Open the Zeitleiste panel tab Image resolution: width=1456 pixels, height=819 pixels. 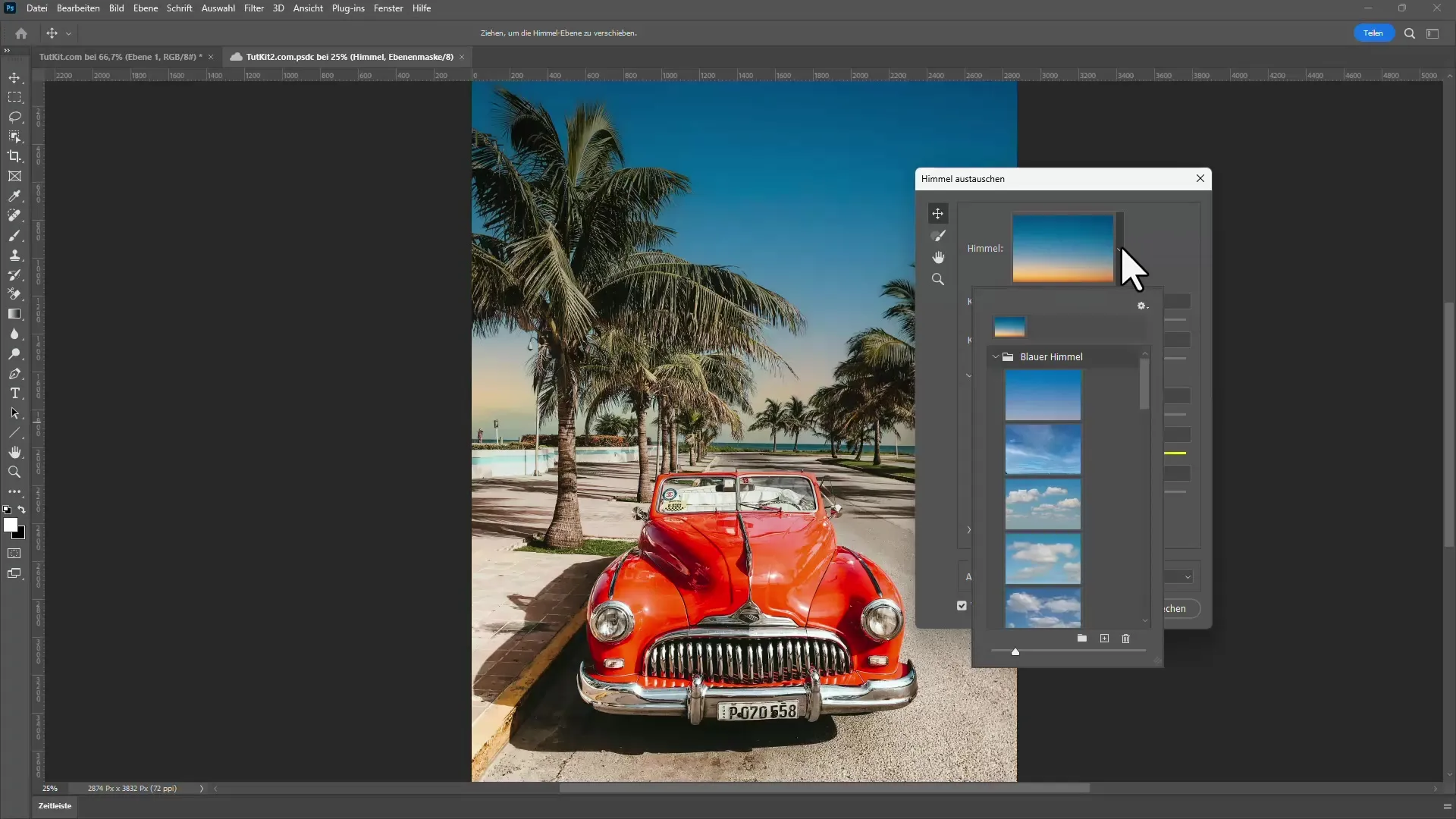point(55,806)
